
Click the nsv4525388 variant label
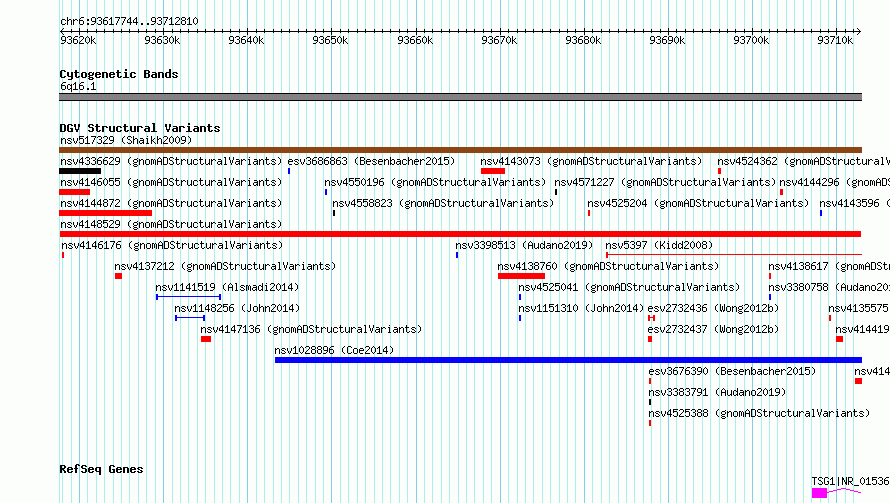[x=759, y=413]
